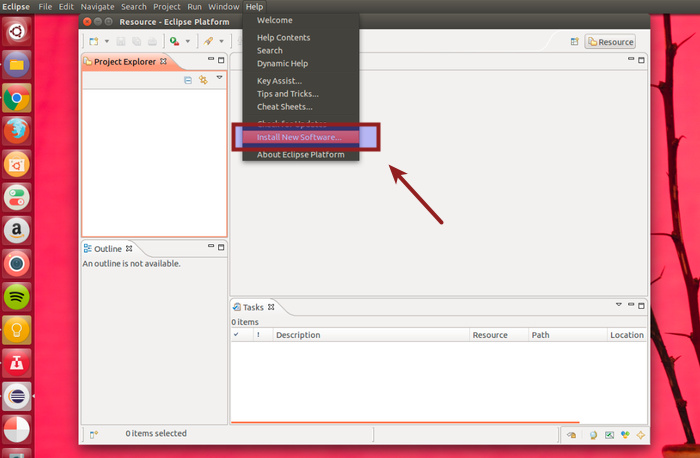Open Firefox from the dock
This screenshot has height=458, width=700.
point(17,131)
